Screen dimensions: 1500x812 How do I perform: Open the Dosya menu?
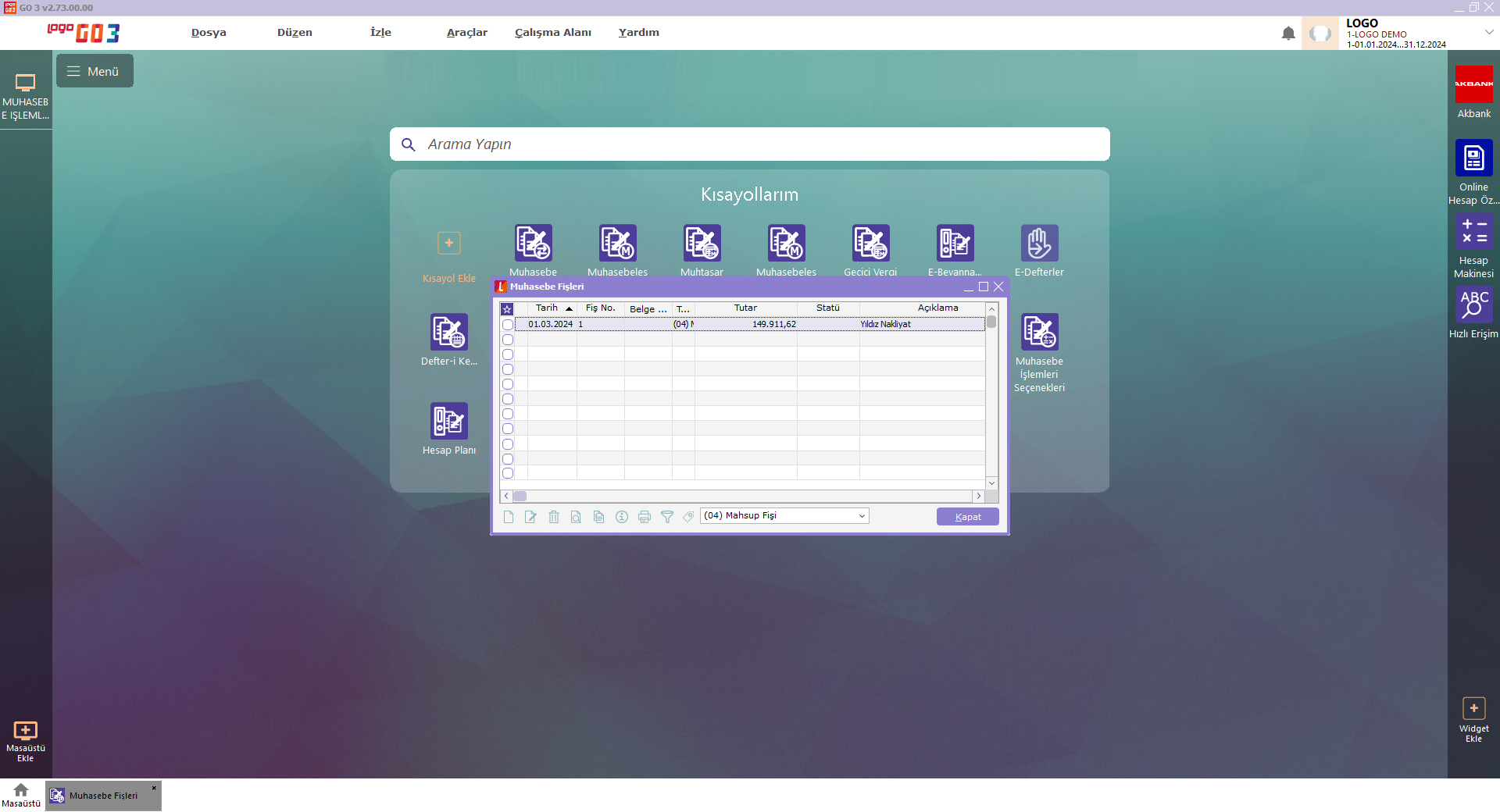[209, 33]
